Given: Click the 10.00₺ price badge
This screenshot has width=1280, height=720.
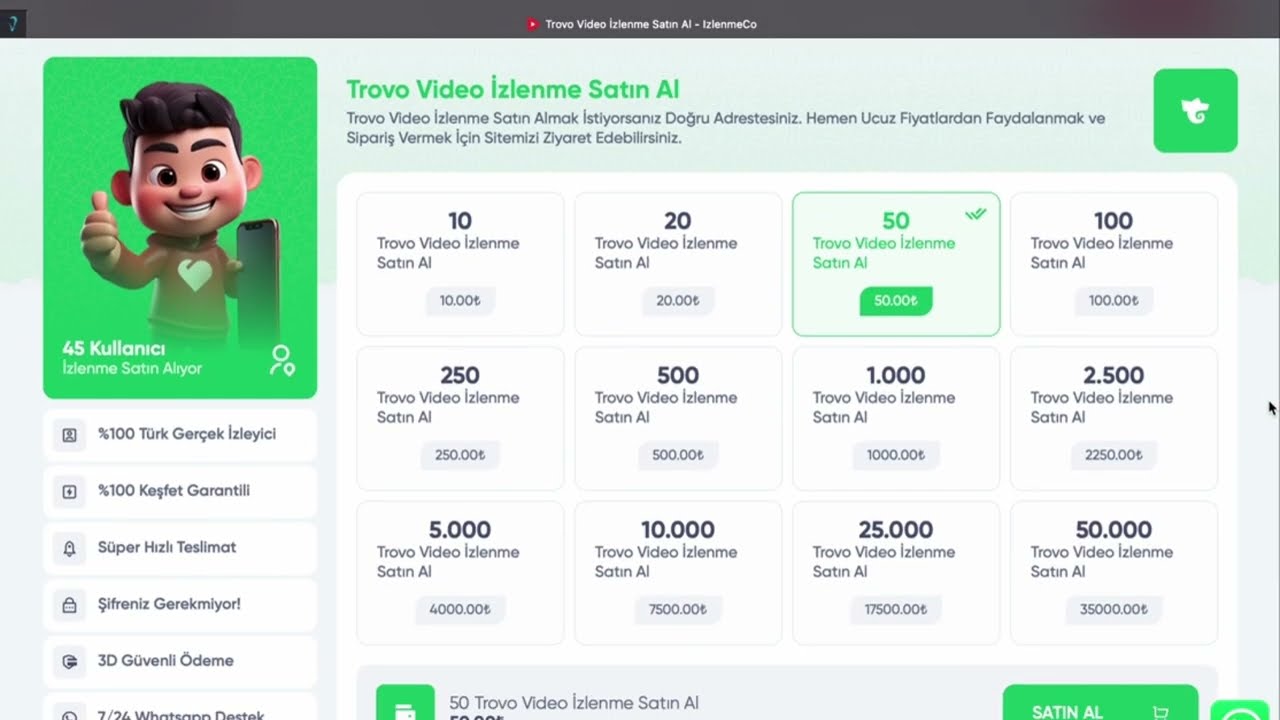Looking at the screenshot, I should pyautogui.click(x=460, y=300).
